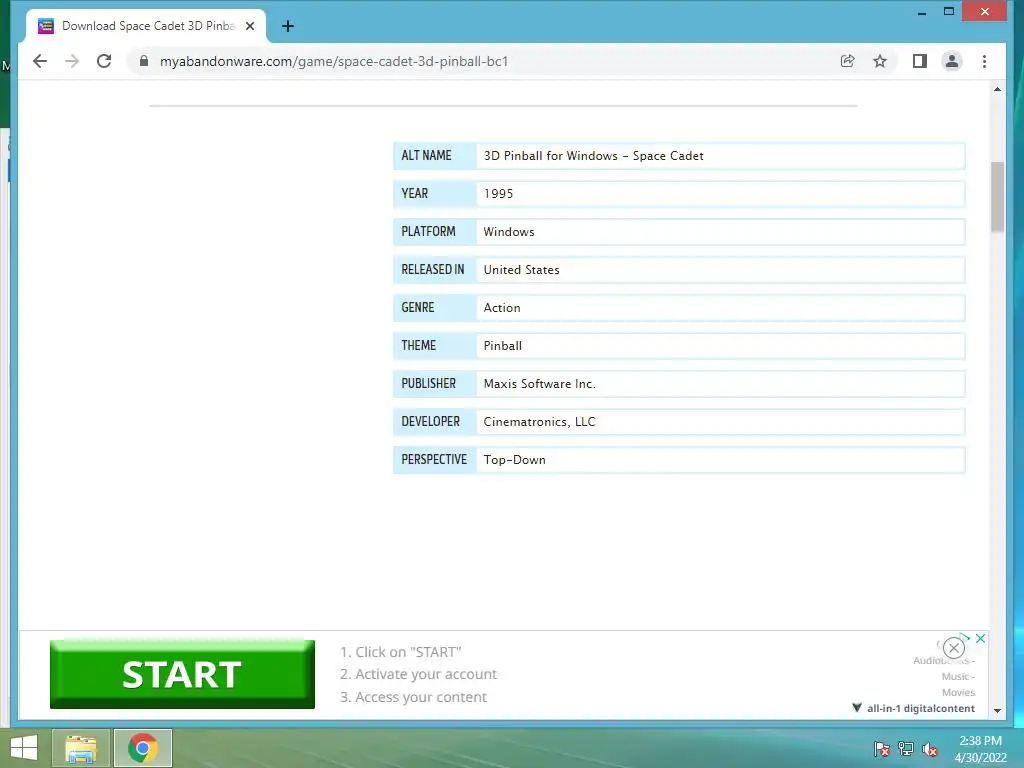Open the AdChoices info icon
The image size is (1024, 768).
tap(966, 636)
